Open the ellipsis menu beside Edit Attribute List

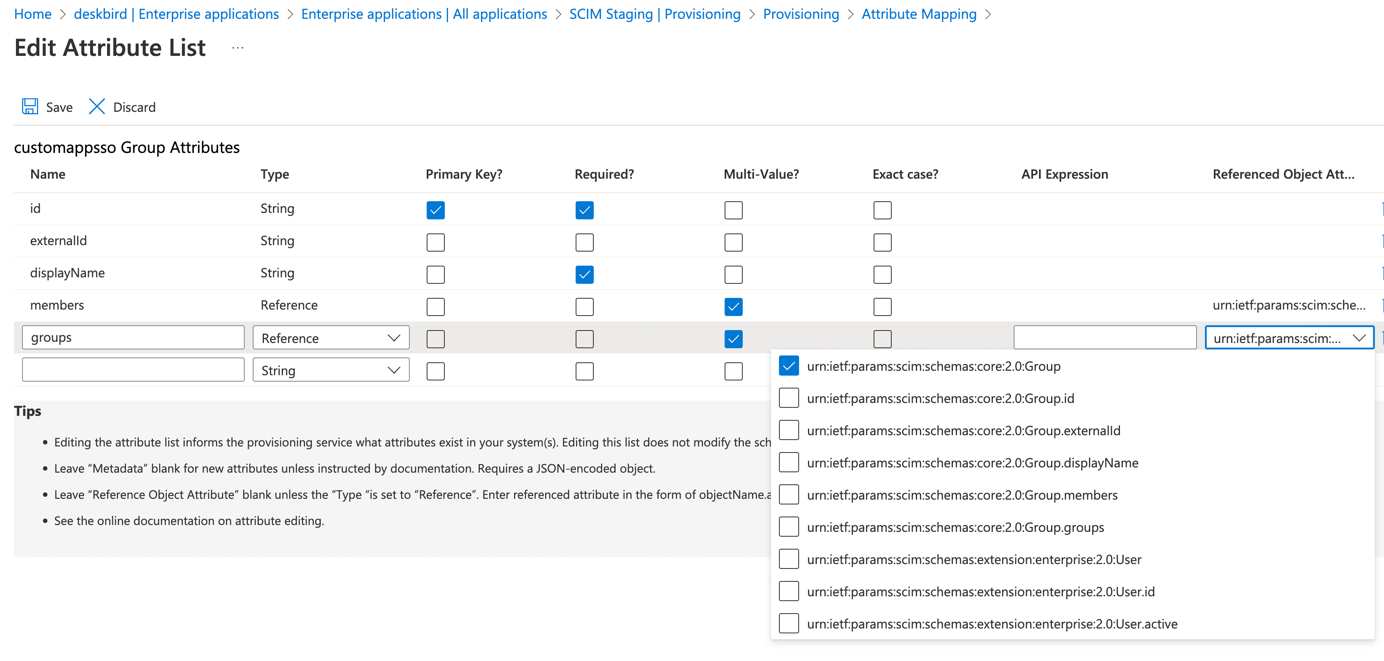point(238,48)
